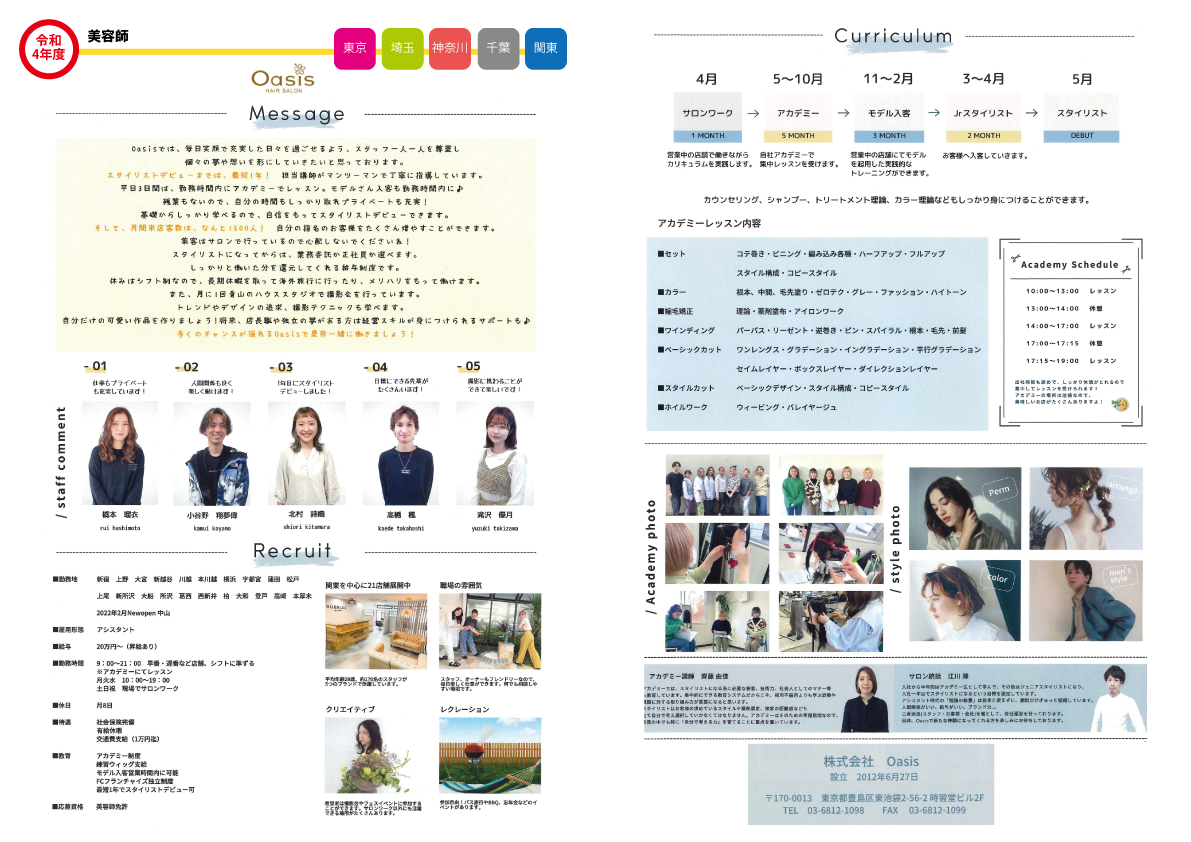Click the 株式会社 Oasis company name
This screenshot has width=1191, height=842.
click(x=871, y=761)
